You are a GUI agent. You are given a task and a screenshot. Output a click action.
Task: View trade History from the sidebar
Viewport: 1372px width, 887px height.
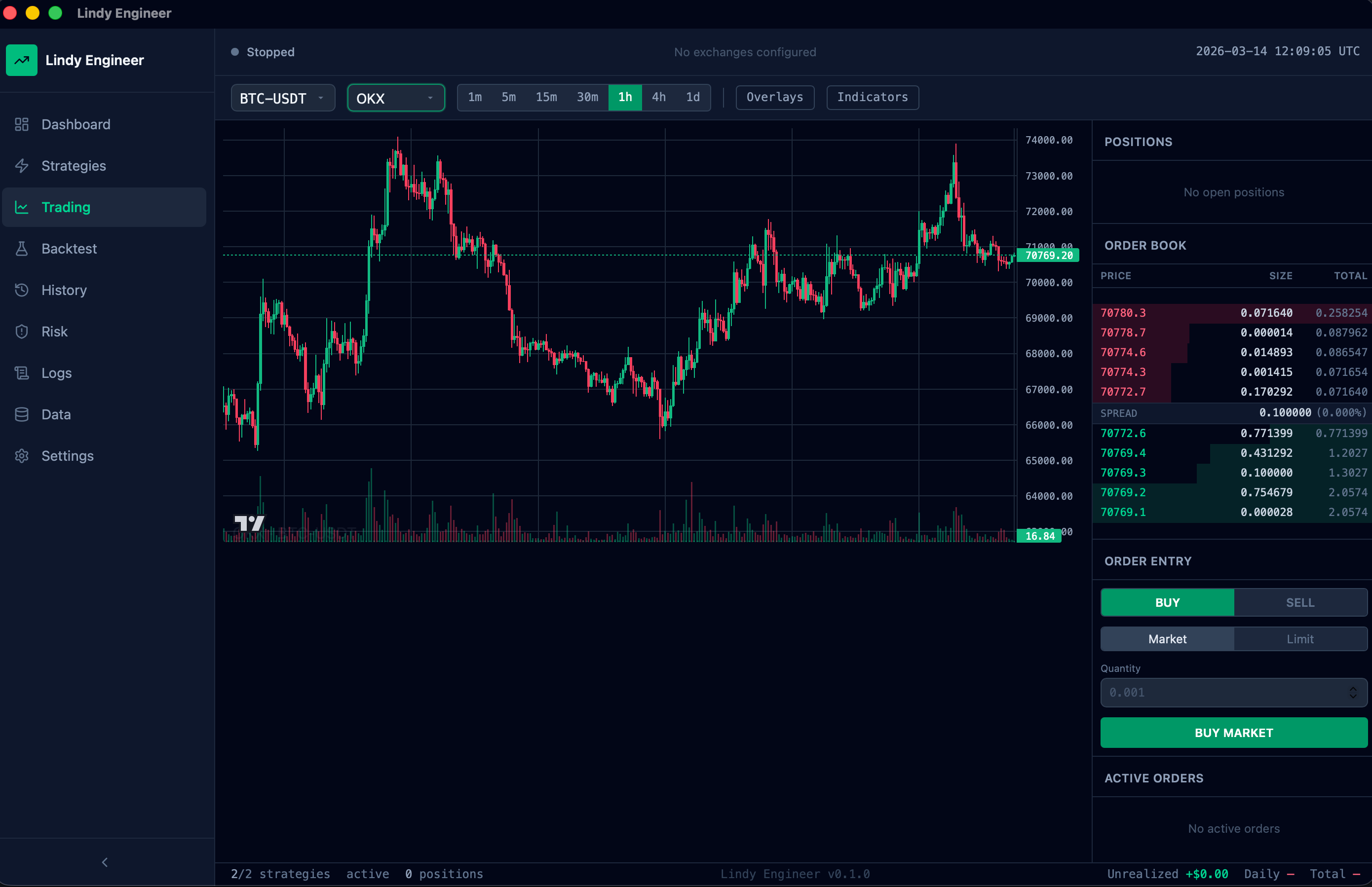point(63,290)
